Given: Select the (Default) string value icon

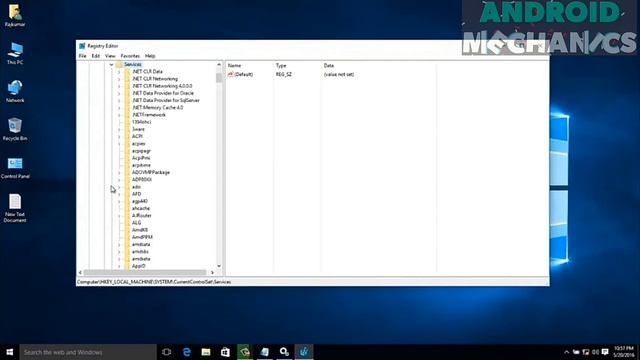Looking at the screenshot, I should (231, 74).
